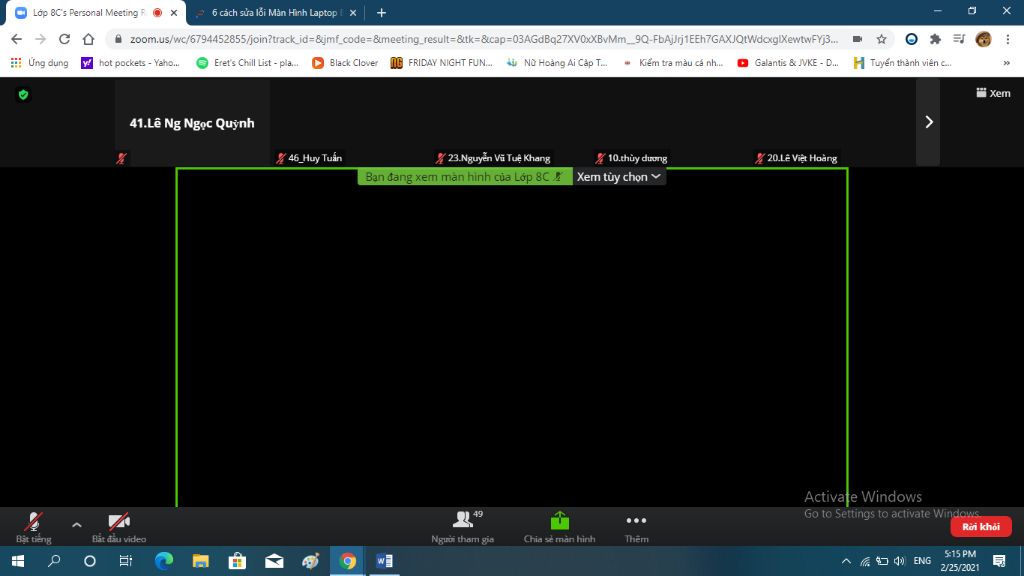Image resolution: width=1024 pixels, height=576 pixels.
Task: Launch Microsoft Edge from taskbar
Action: pyautogui.click(x=164, y=561)
